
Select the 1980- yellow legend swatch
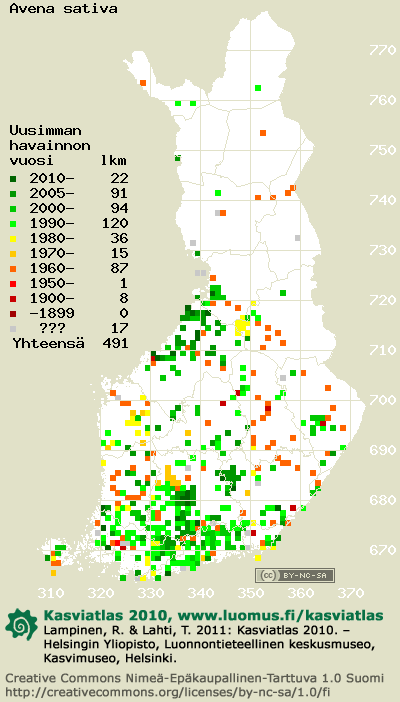13,239
